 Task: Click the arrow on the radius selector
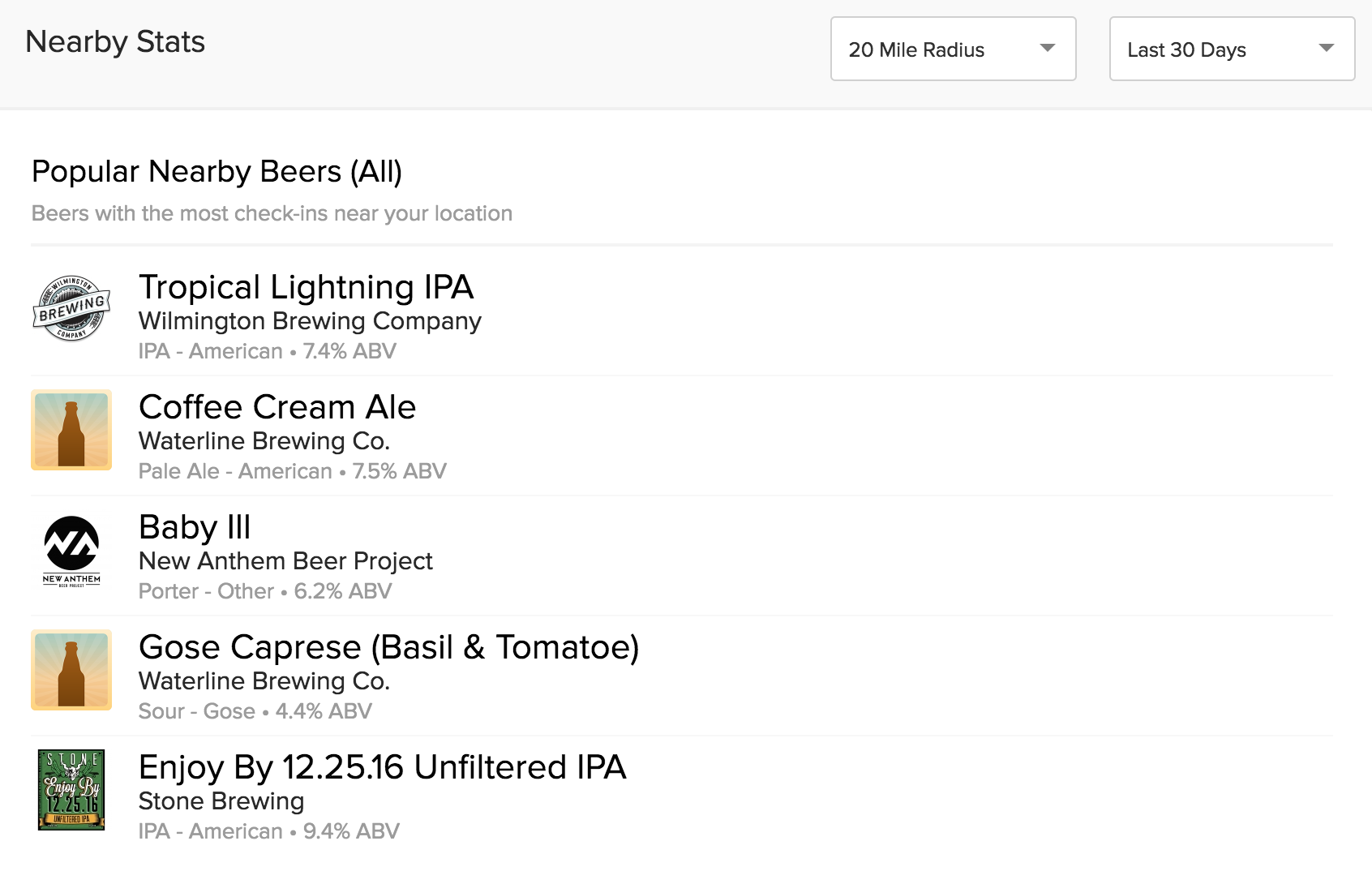point(1048,48)
